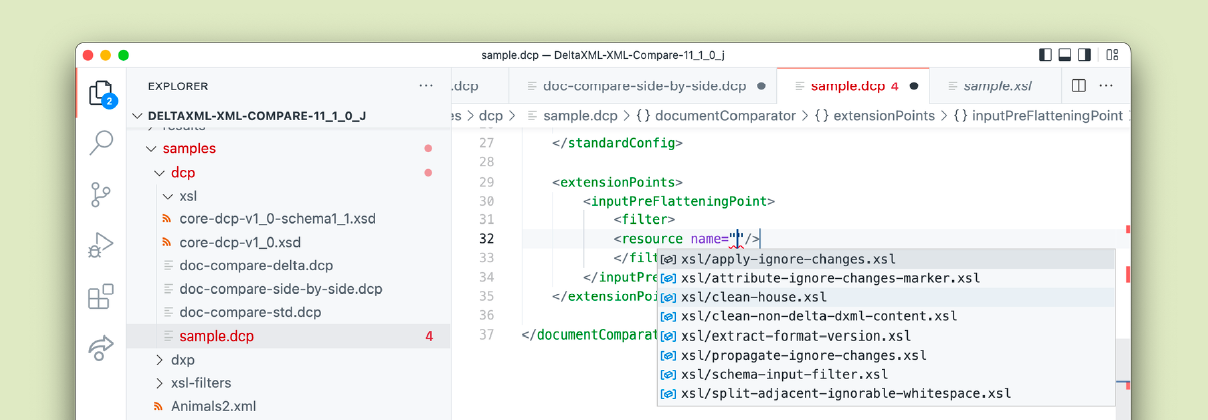Toggle primary sidebar visibility in title bar
Image resolution: width=1208 pixels, height=420 pixels.
[1045, 55]
